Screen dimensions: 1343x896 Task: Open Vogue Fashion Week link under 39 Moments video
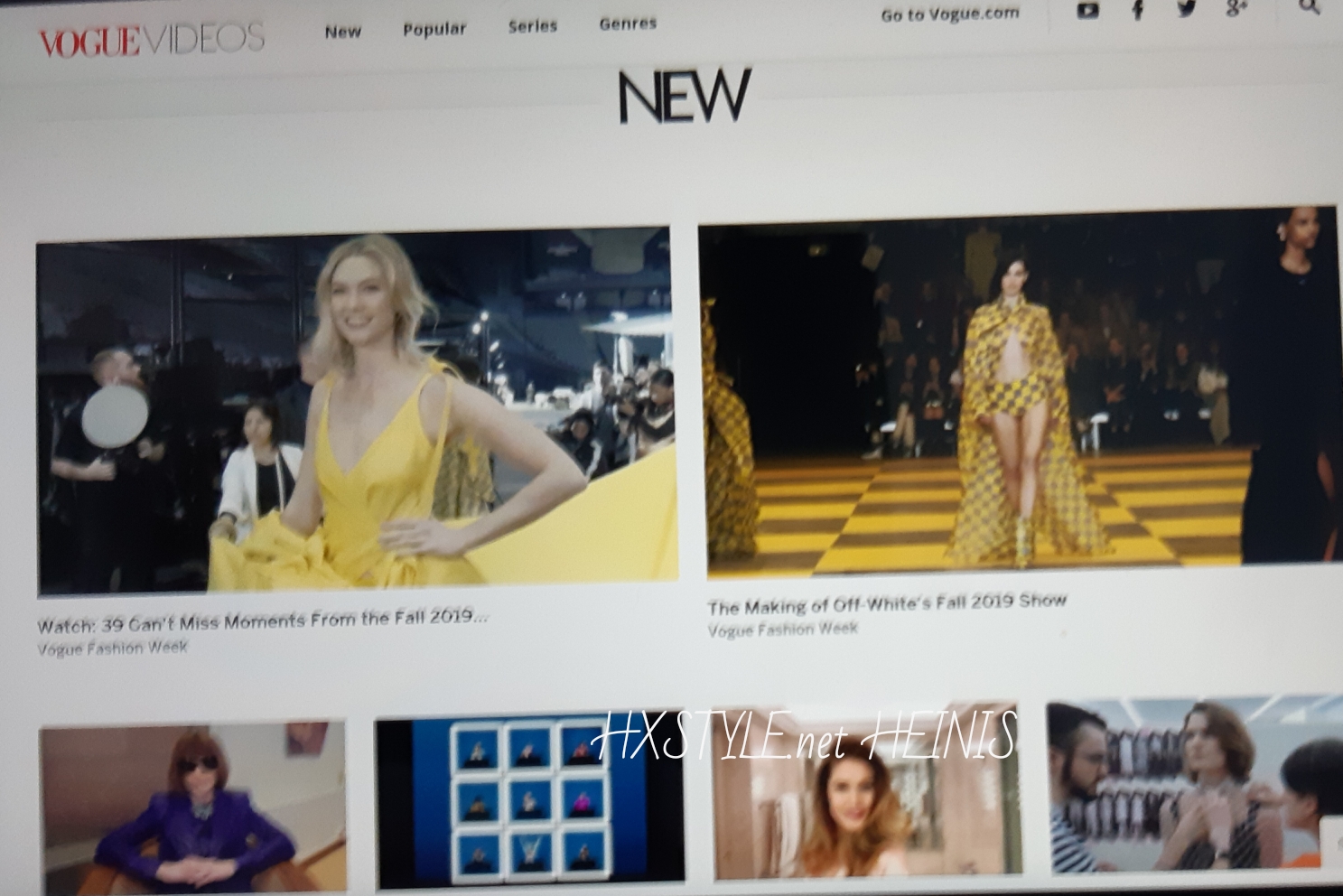(113, 648)
